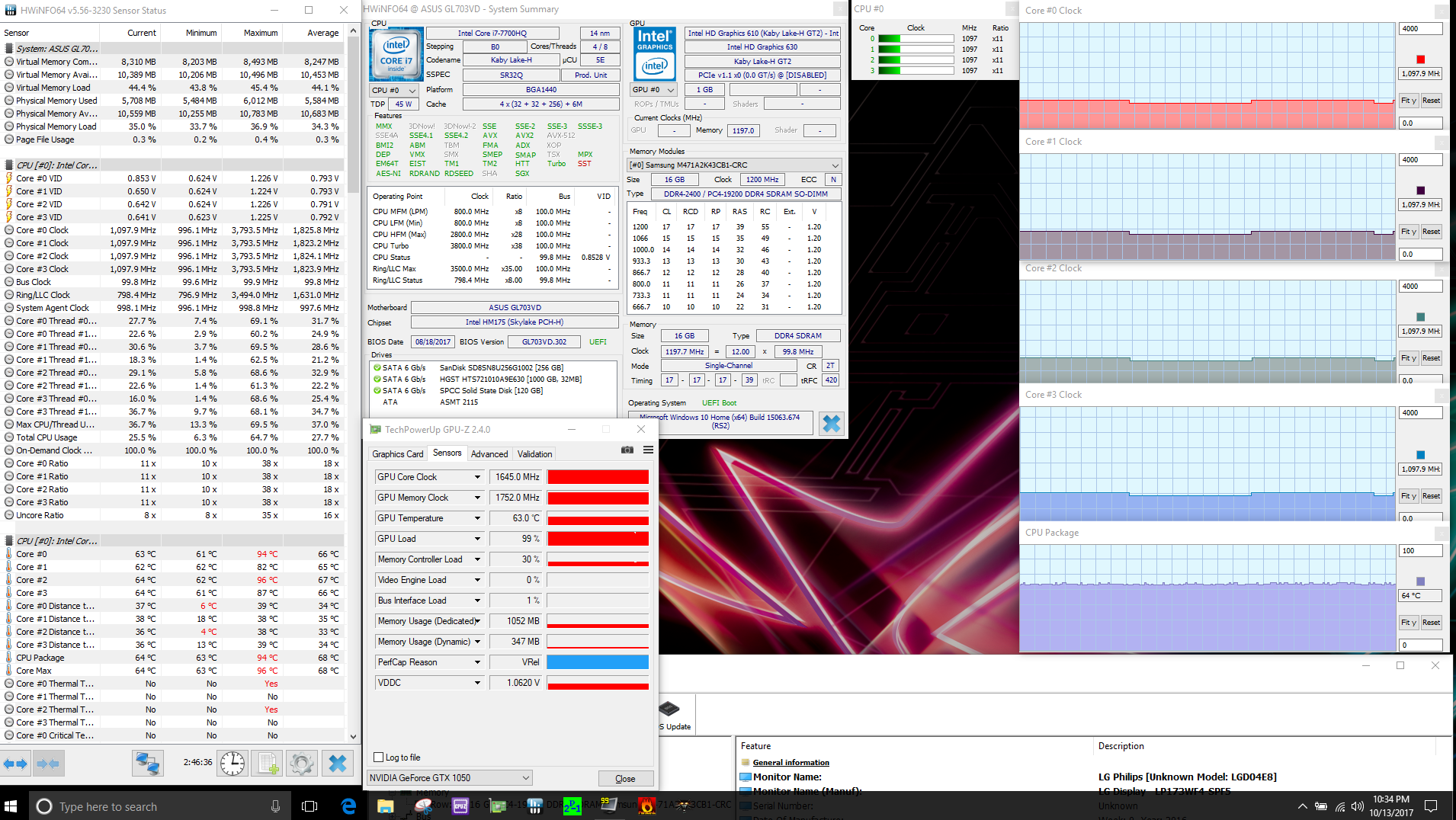Click the dark purple swatch for Core #1 Clock

(x=1421, y=191)
